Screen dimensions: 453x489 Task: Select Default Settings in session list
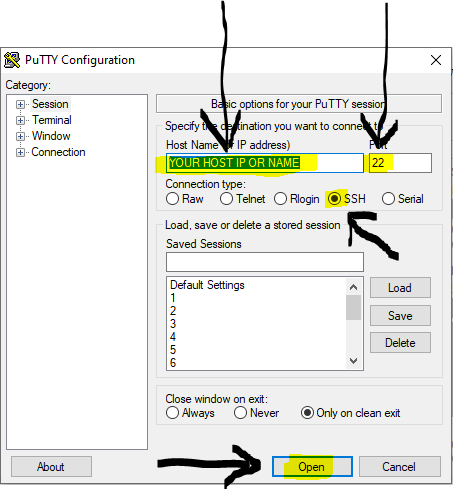[x=207, y=285]
